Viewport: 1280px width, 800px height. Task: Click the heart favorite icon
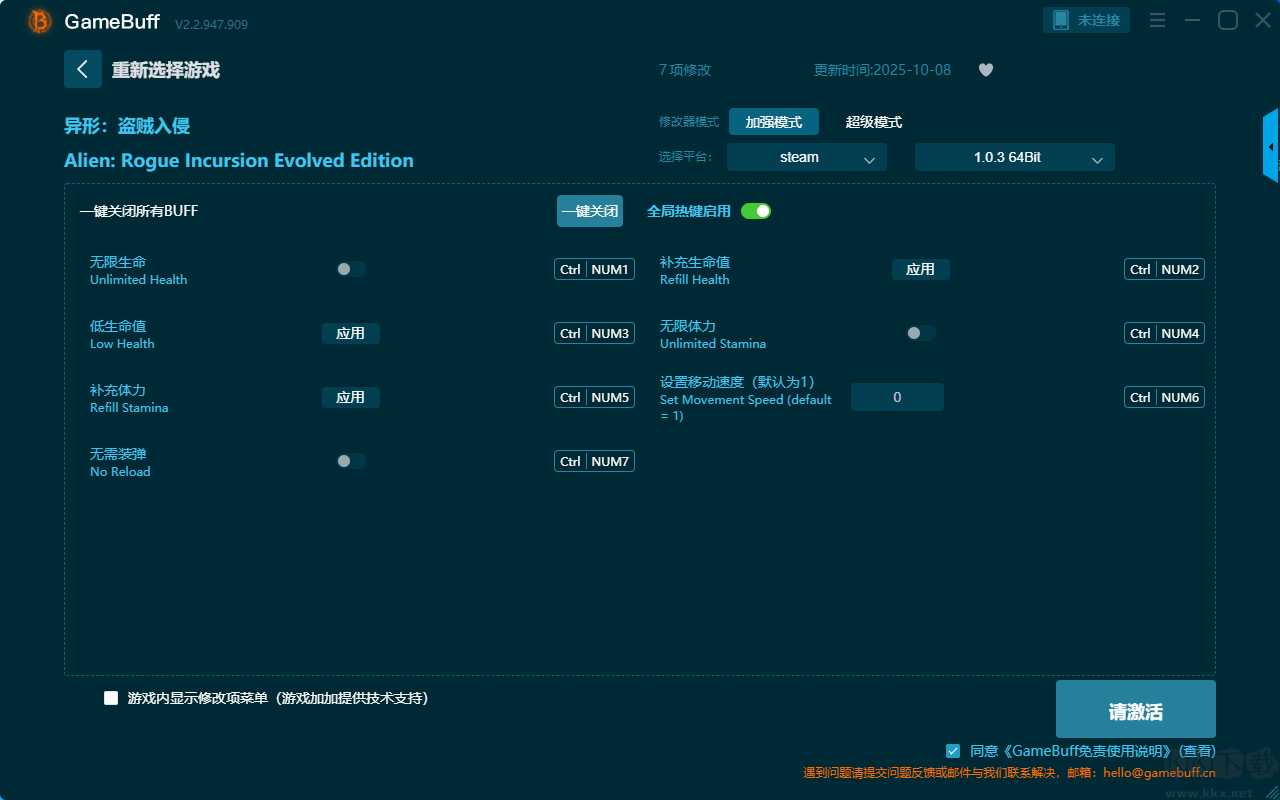tap(986, 70)
